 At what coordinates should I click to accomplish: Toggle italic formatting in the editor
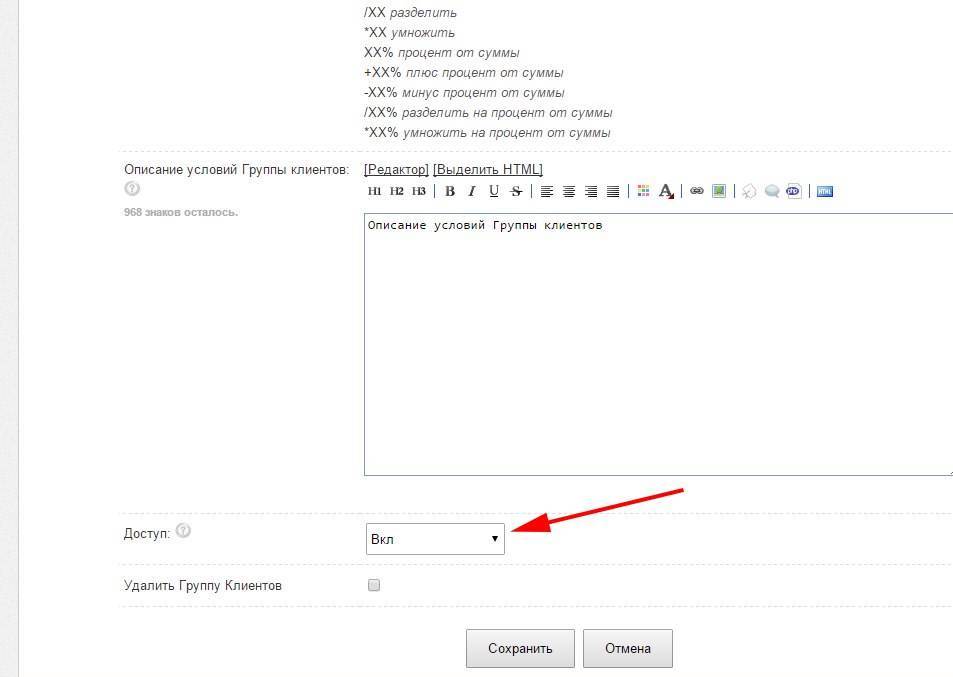[x=472, y=191]
